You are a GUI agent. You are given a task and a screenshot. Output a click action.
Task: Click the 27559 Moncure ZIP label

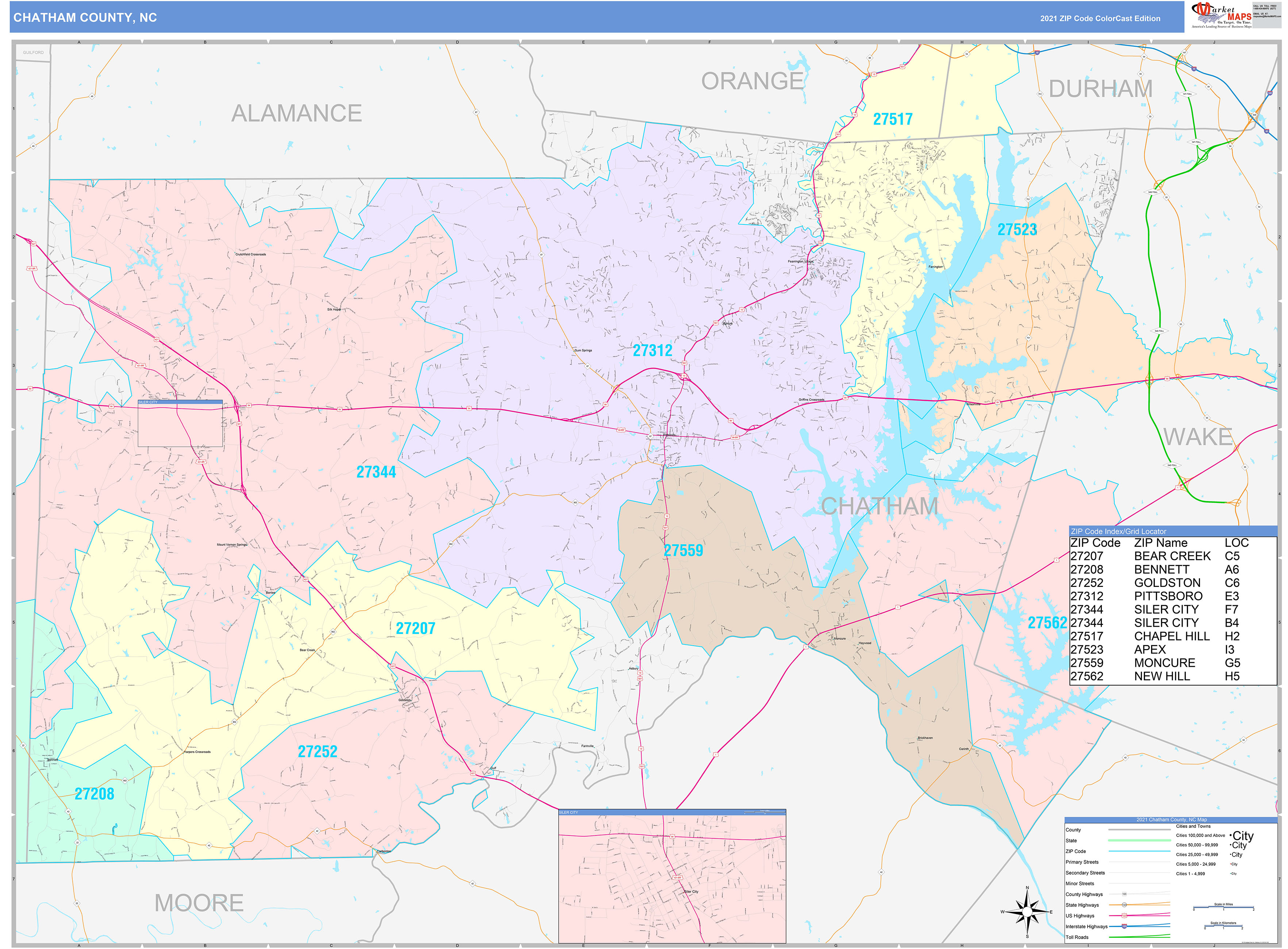point(683,550)
